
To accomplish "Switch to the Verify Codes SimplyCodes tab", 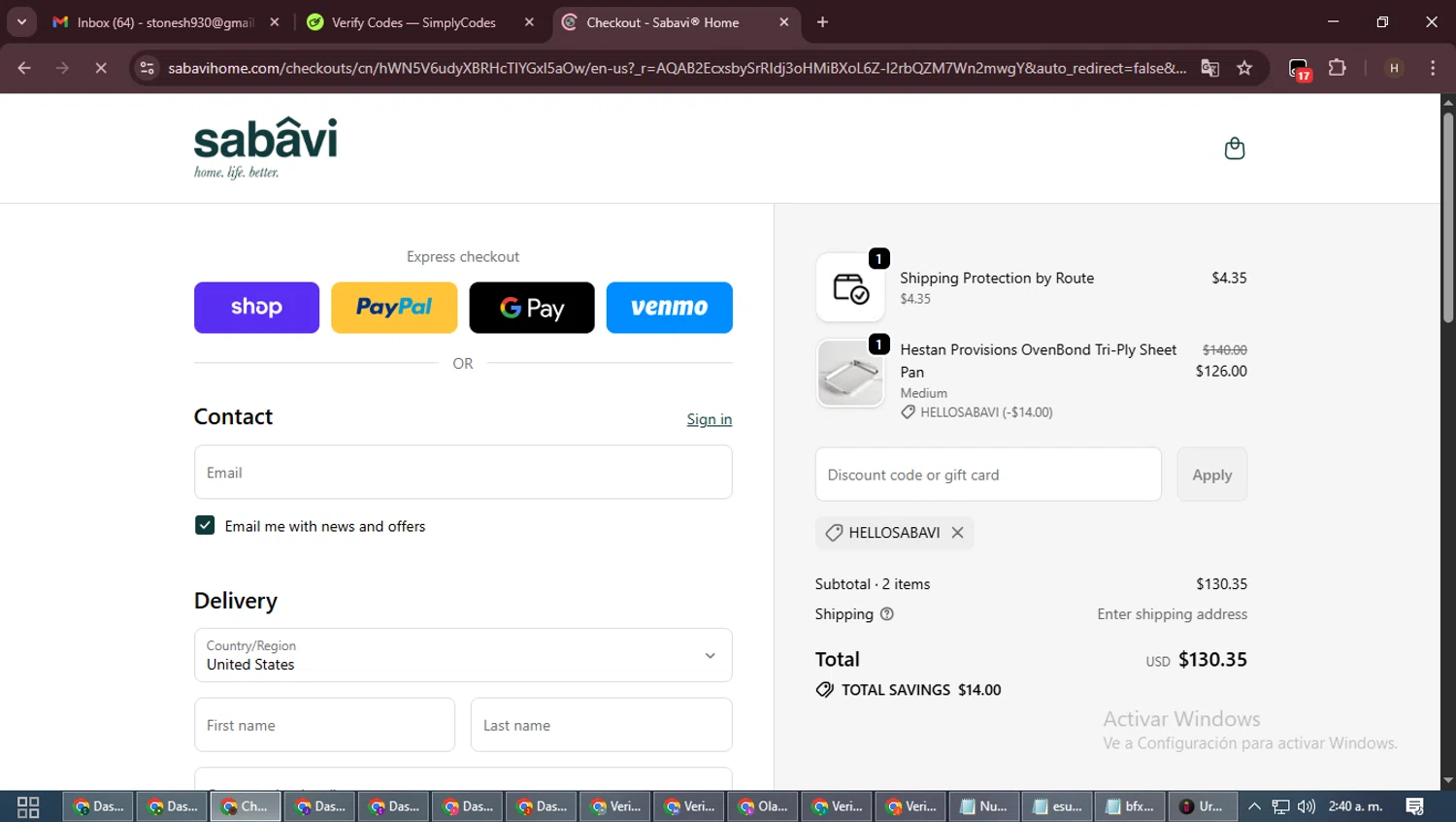I will (x=414, y=22).
